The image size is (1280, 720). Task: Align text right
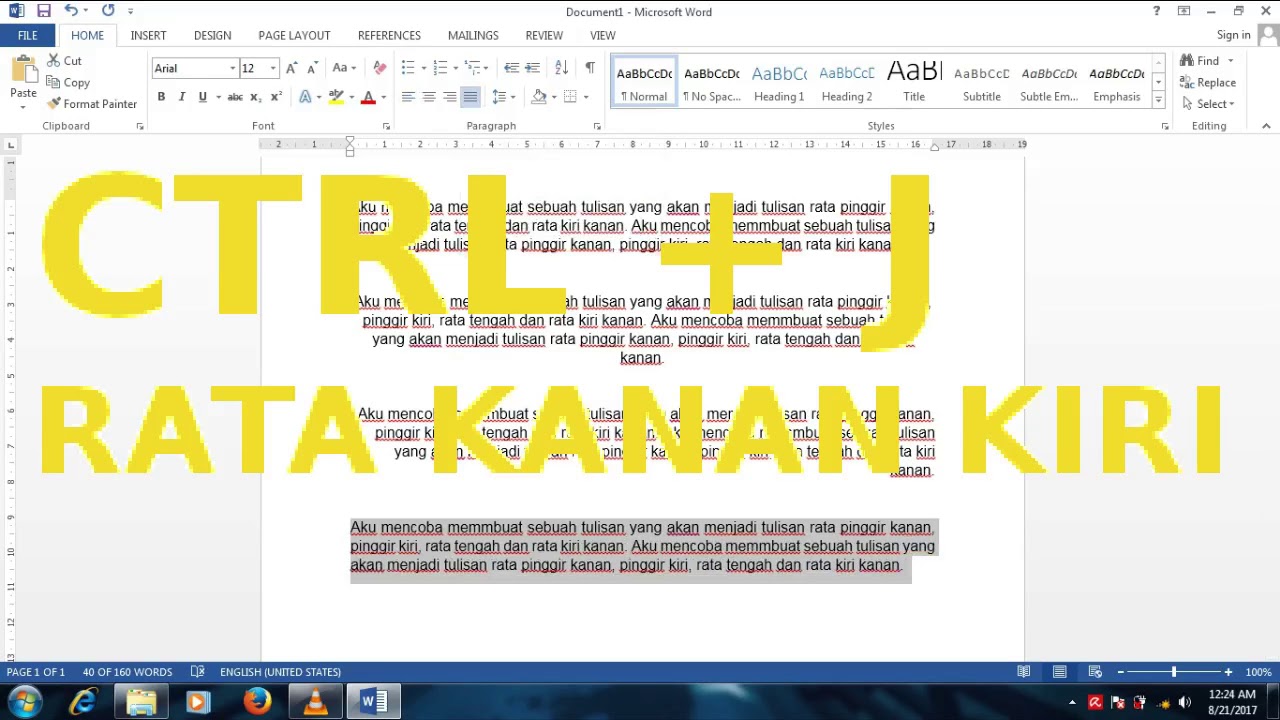tap(450, 97)
